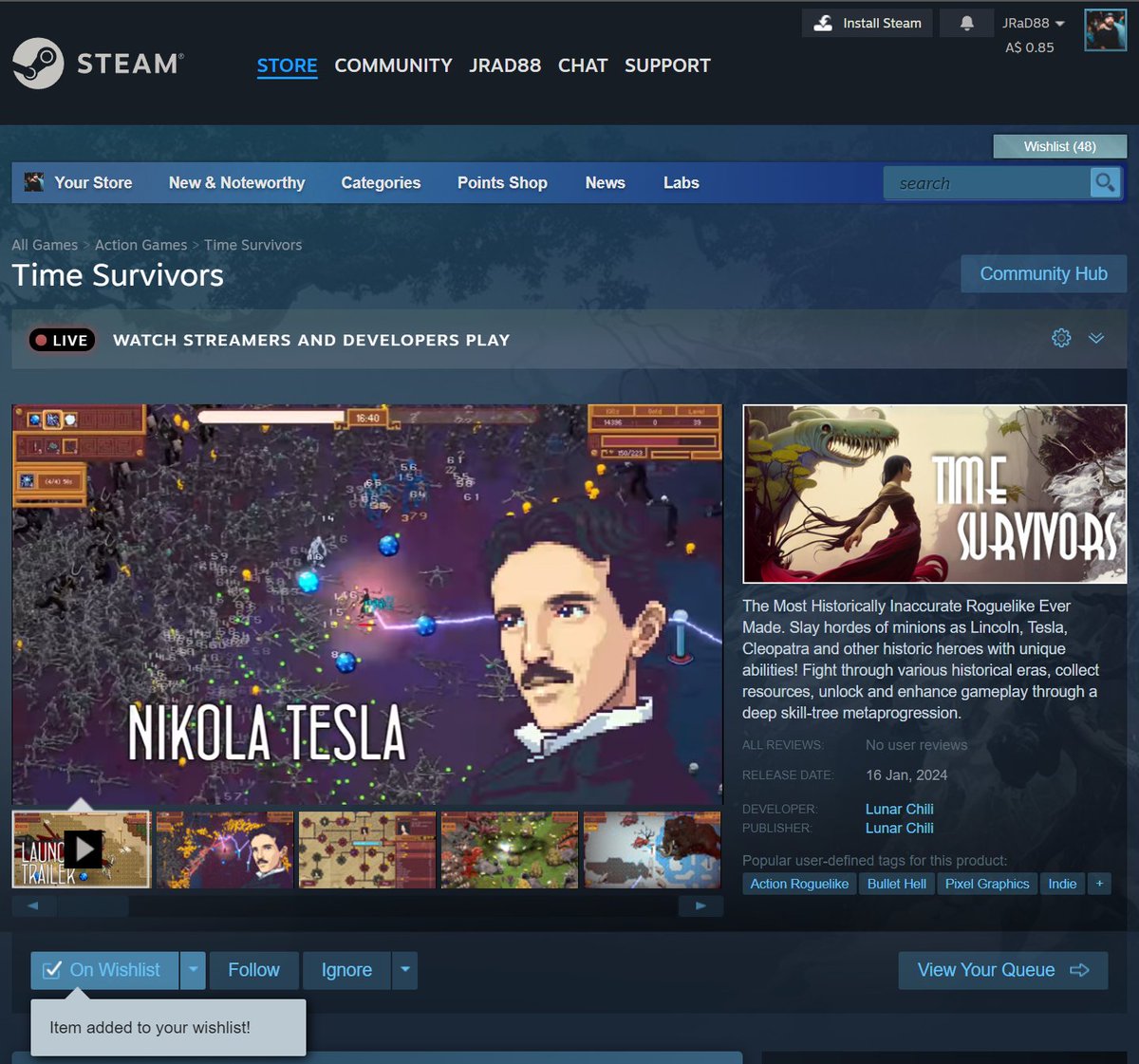The width and height of the screenshot is (1139, 1064).
Task: Open the Points Shop tab
Action: 502,182
